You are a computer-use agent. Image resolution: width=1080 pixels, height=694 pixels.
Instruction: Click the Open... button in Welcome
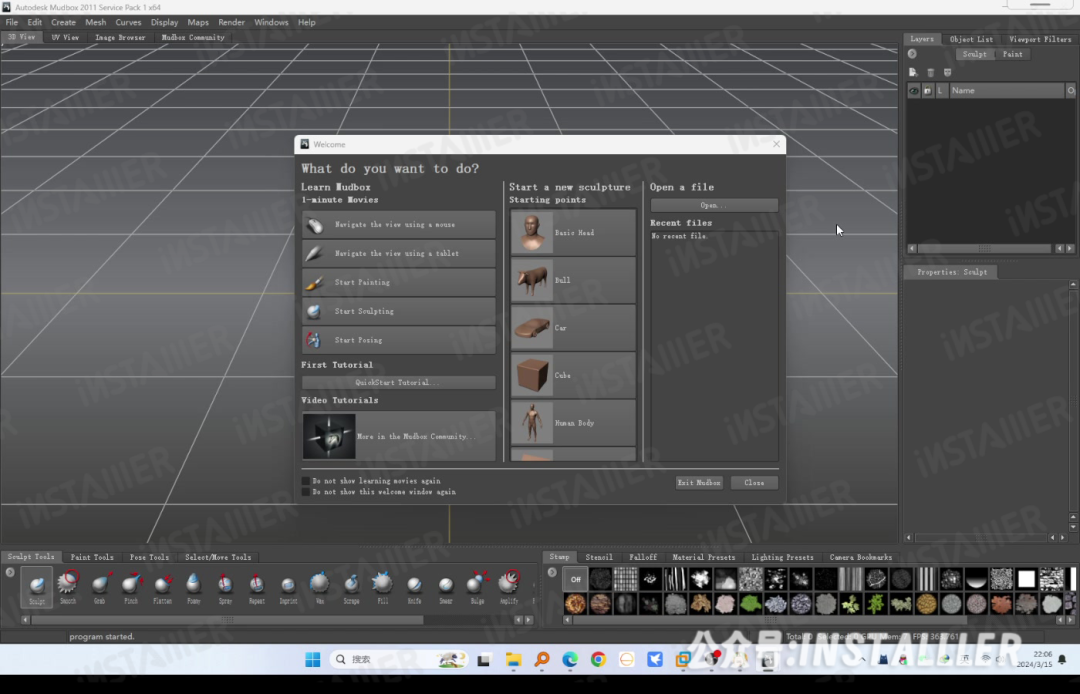tap(714, 205)
